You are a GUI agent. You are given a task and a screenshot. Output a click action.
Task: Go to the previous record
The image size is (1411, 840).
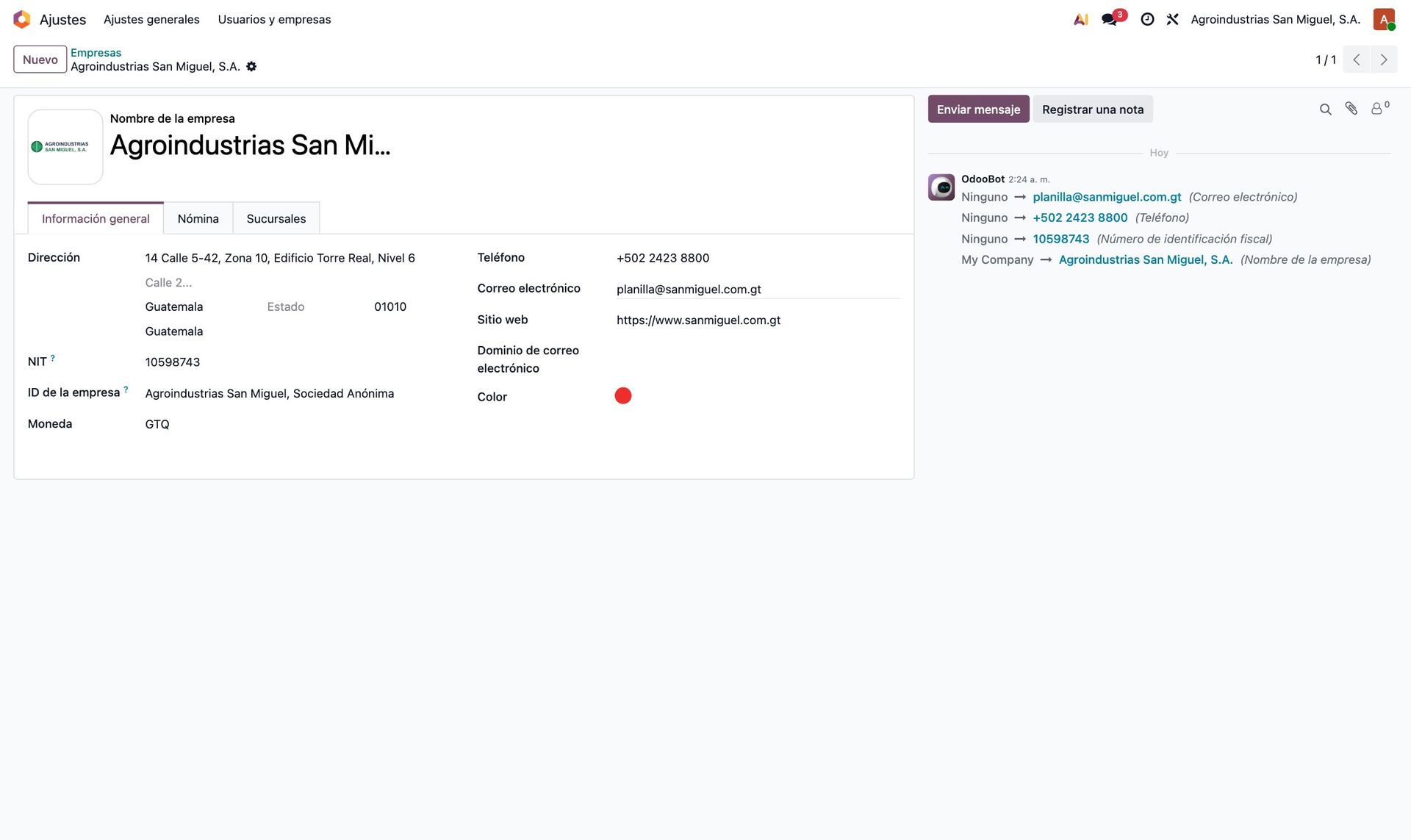point(1357,60)
